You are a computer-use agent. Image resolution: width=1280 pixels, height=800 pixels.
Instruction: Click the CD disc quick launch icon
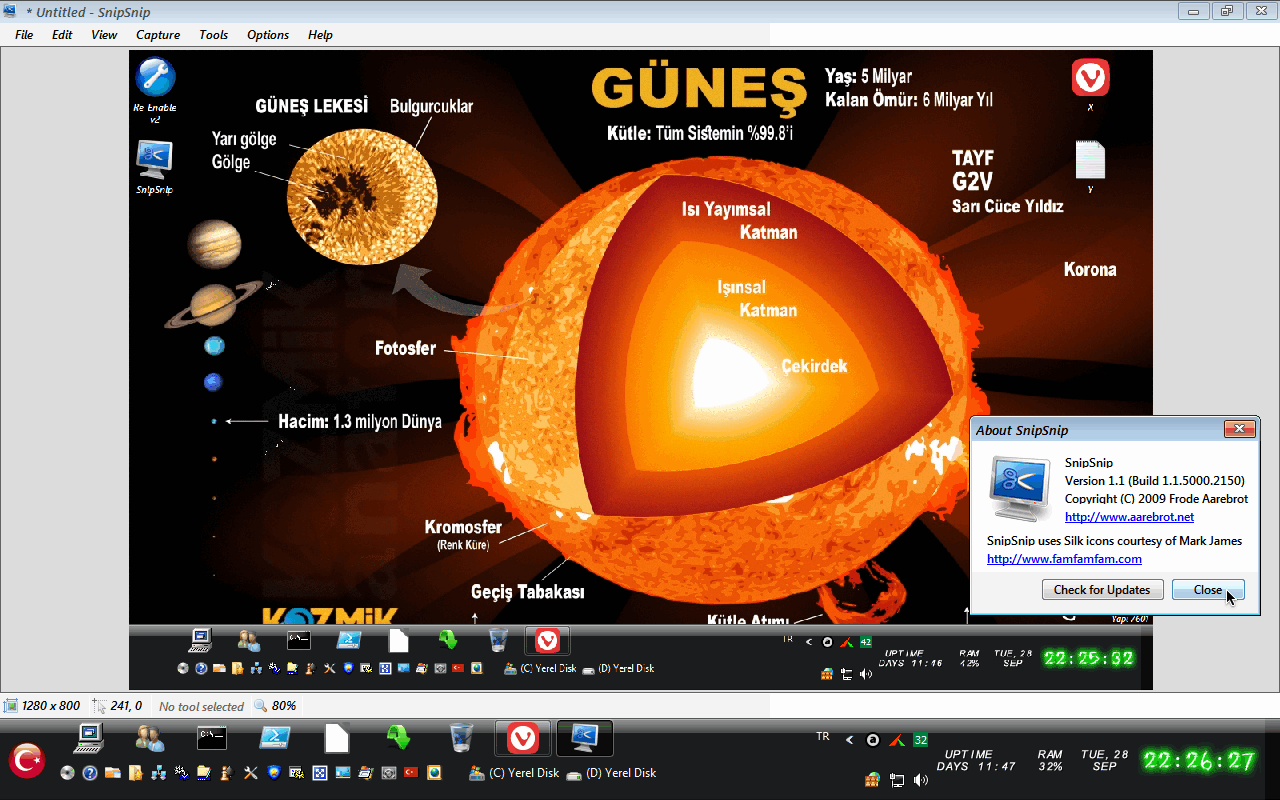[x=68, y=773]
